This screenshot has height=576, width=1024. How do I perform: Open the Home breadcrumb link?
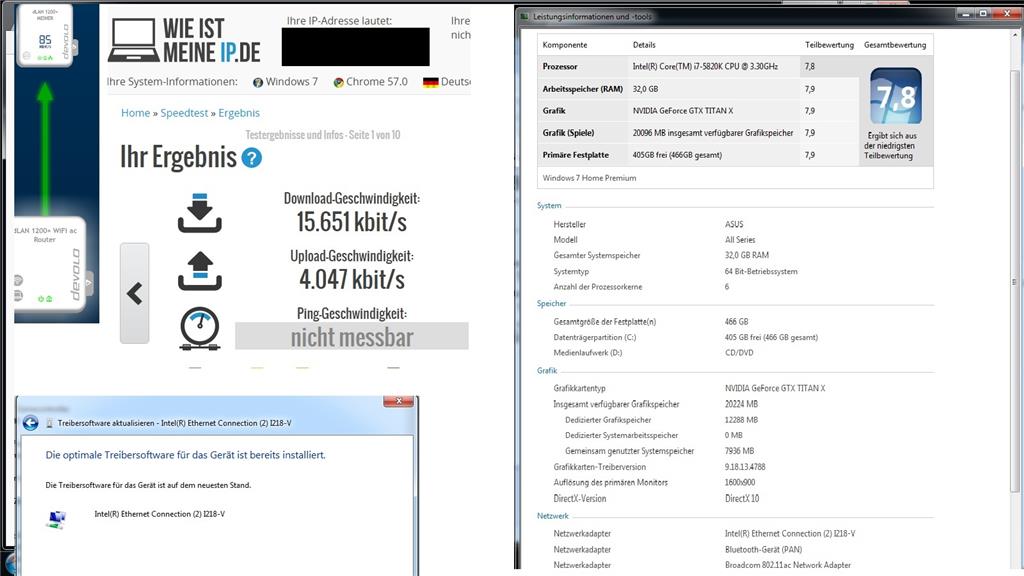point(135,113)
